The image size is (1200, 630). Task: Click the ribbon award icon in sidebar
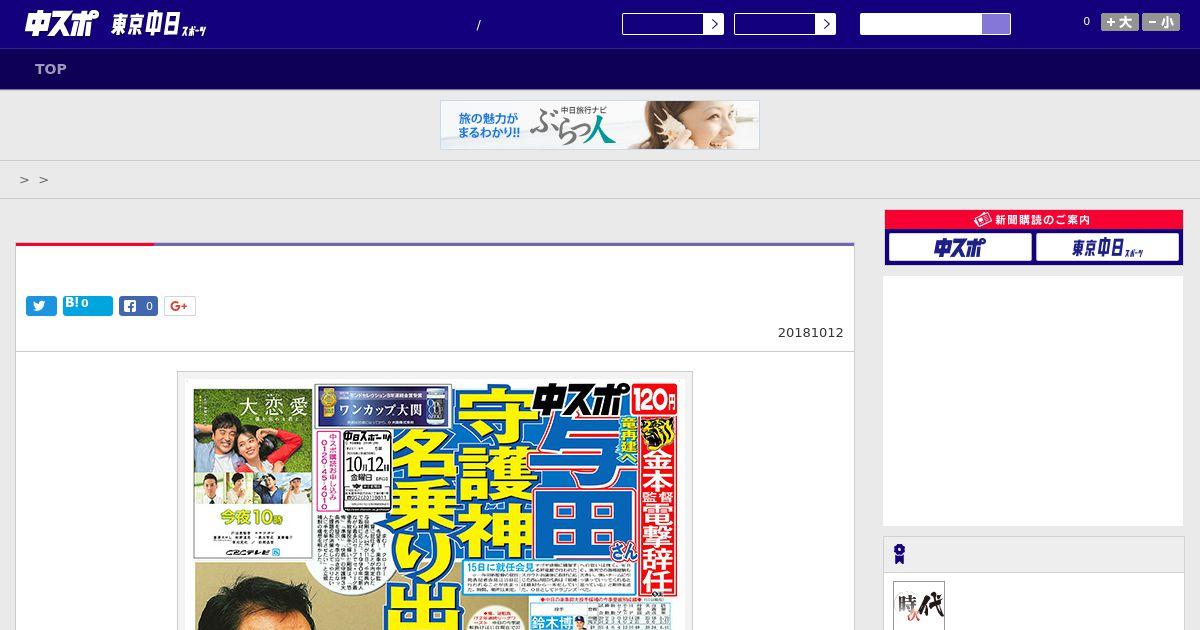pyautogui.click(x=899, y=554)
